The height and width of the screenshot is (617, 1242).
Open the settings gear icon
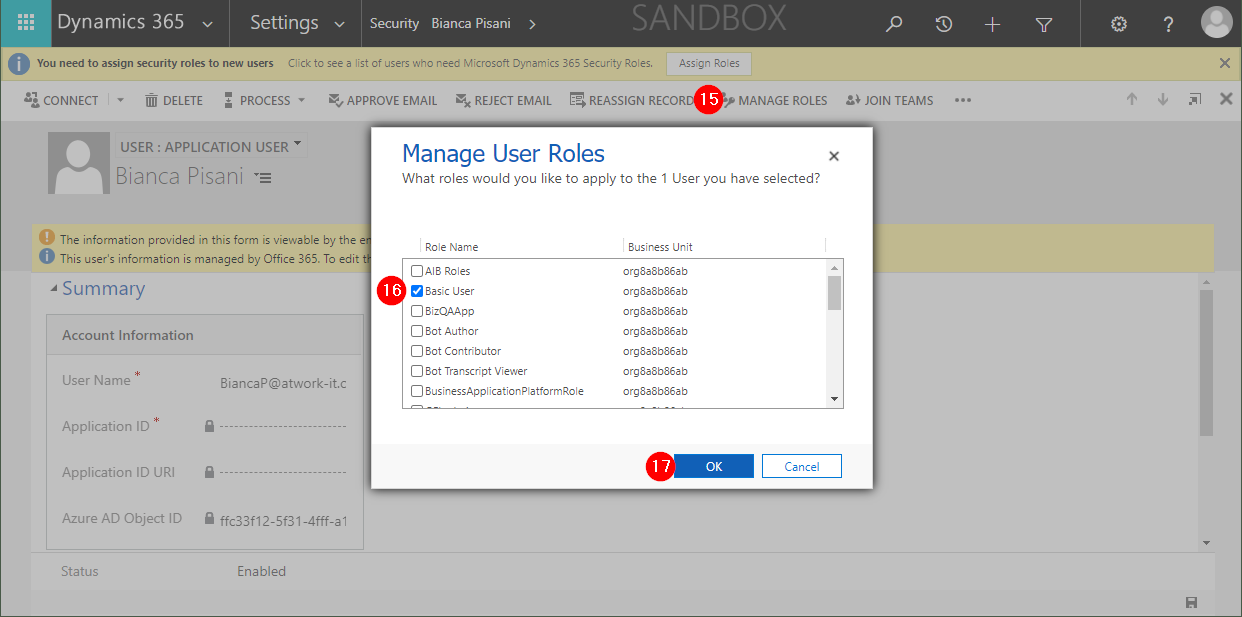pyautogui.click(x=1119, y=24)
